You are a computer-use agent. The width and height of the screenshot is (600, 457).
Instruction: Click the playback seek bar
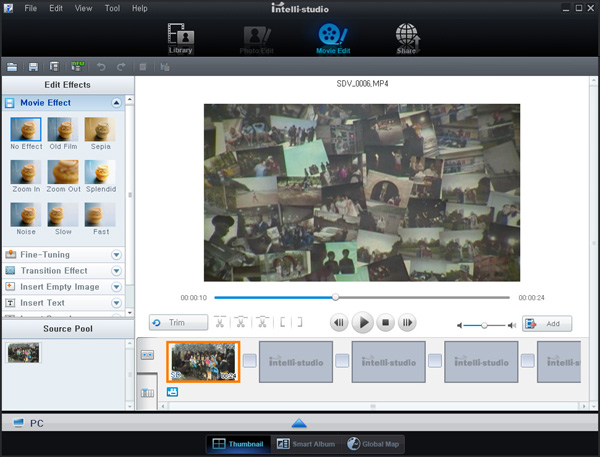pos(362,297)
